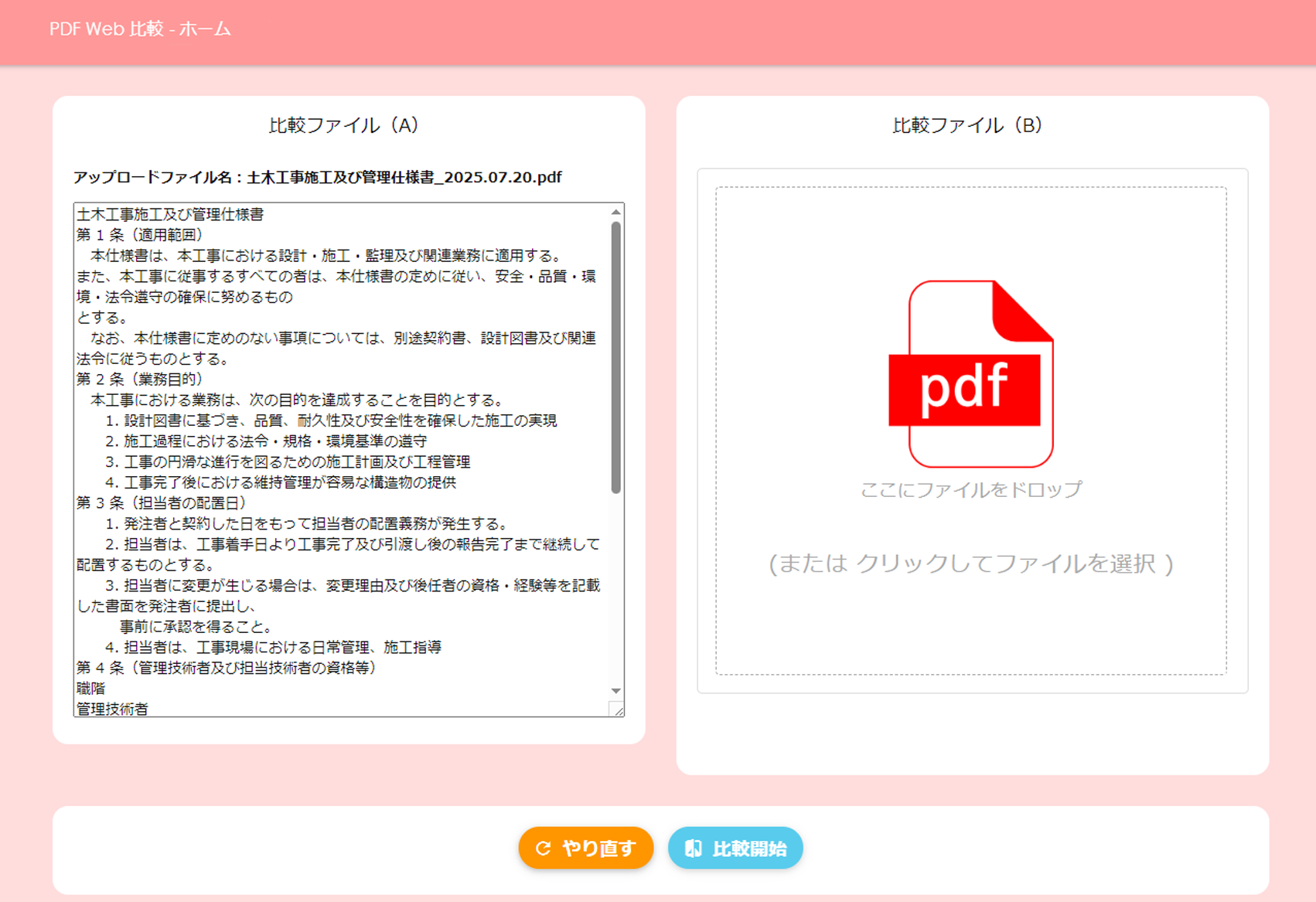The height and width of the screenshot is (902, 1316).
Task: Click the circular arrow icon in やり直す
Action: [x=543, y=849]
